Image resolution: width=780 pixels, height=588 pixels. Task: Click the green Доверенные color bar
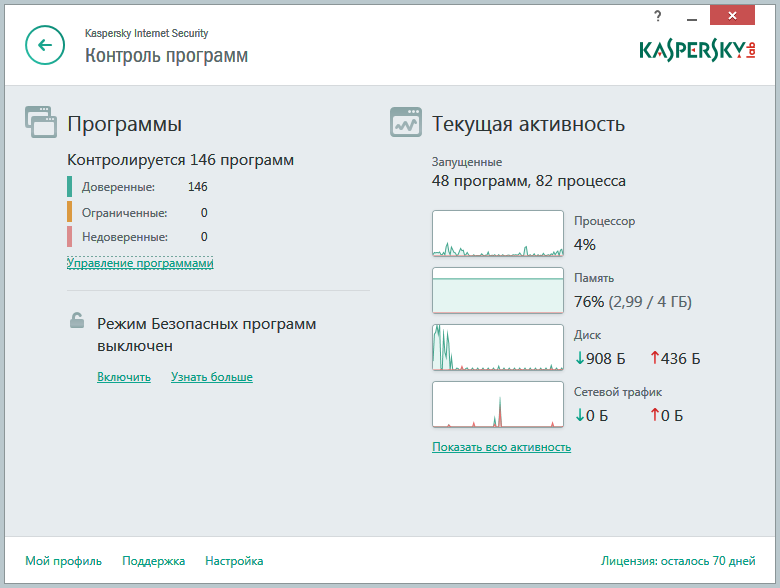click(70, 187)
